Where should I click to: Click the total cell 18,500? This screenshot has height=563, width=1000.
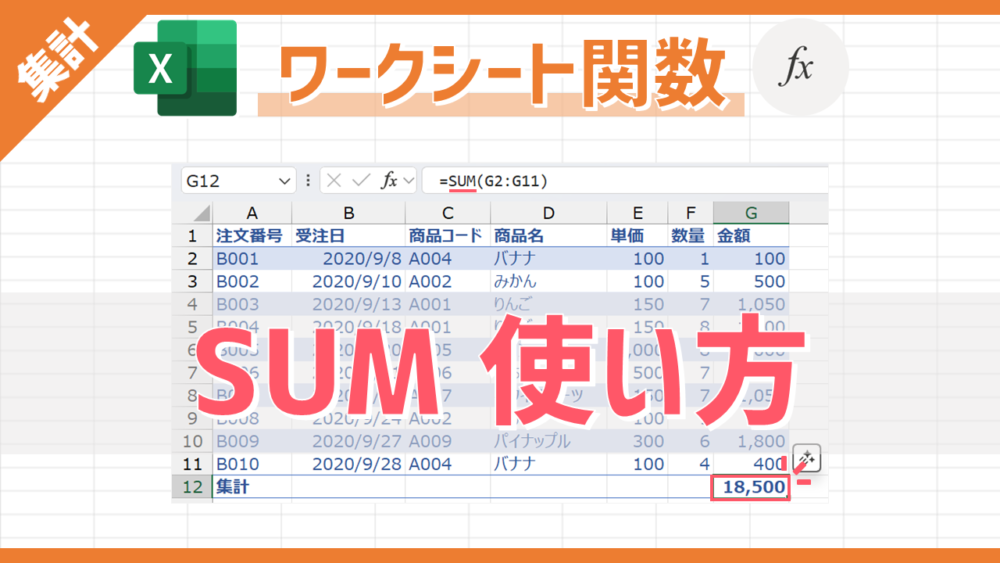(751, 487)
